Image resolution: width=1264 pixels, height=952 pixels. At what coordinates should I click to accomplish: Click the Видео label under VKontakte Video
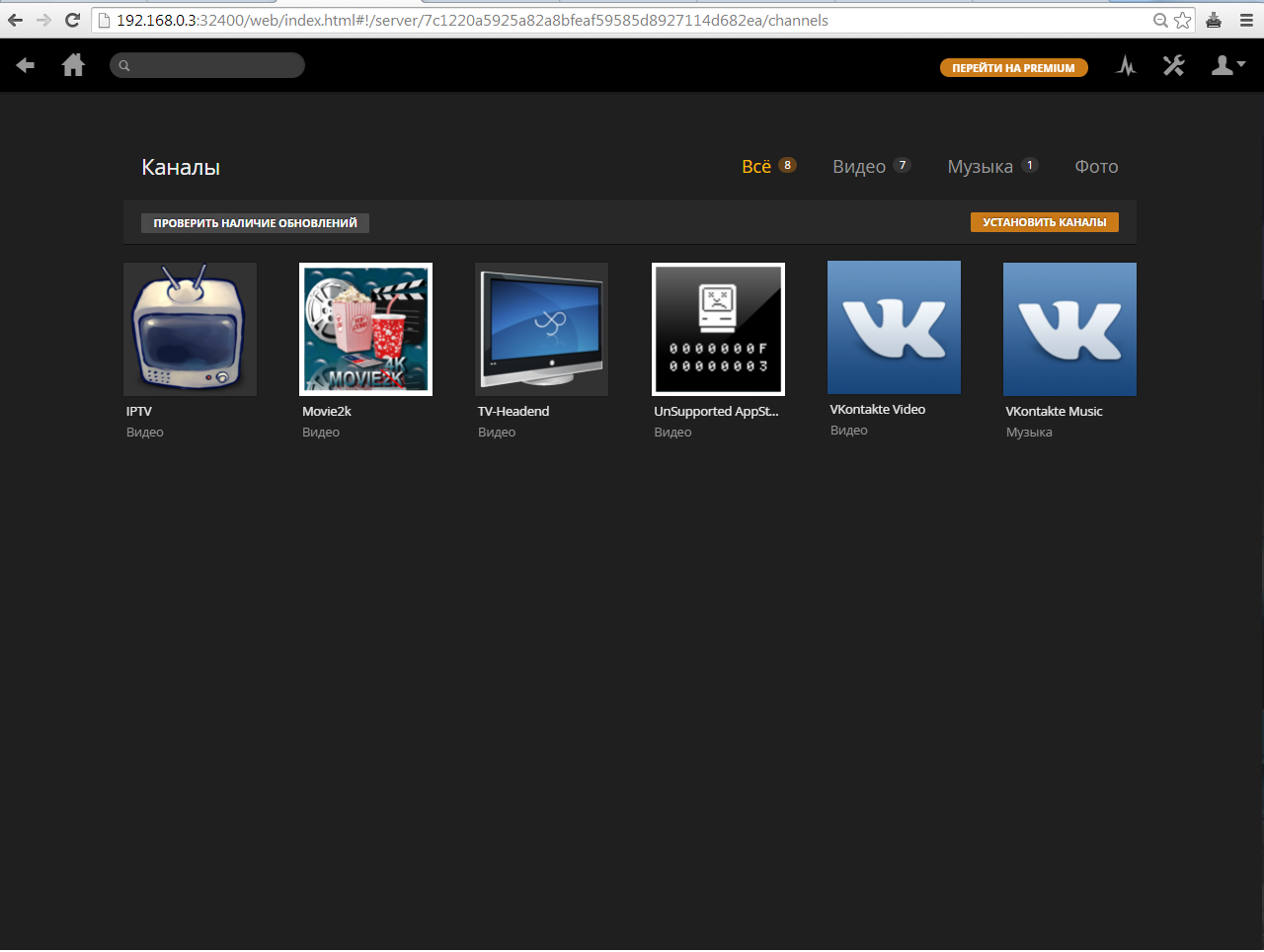[x=849, y=431]
